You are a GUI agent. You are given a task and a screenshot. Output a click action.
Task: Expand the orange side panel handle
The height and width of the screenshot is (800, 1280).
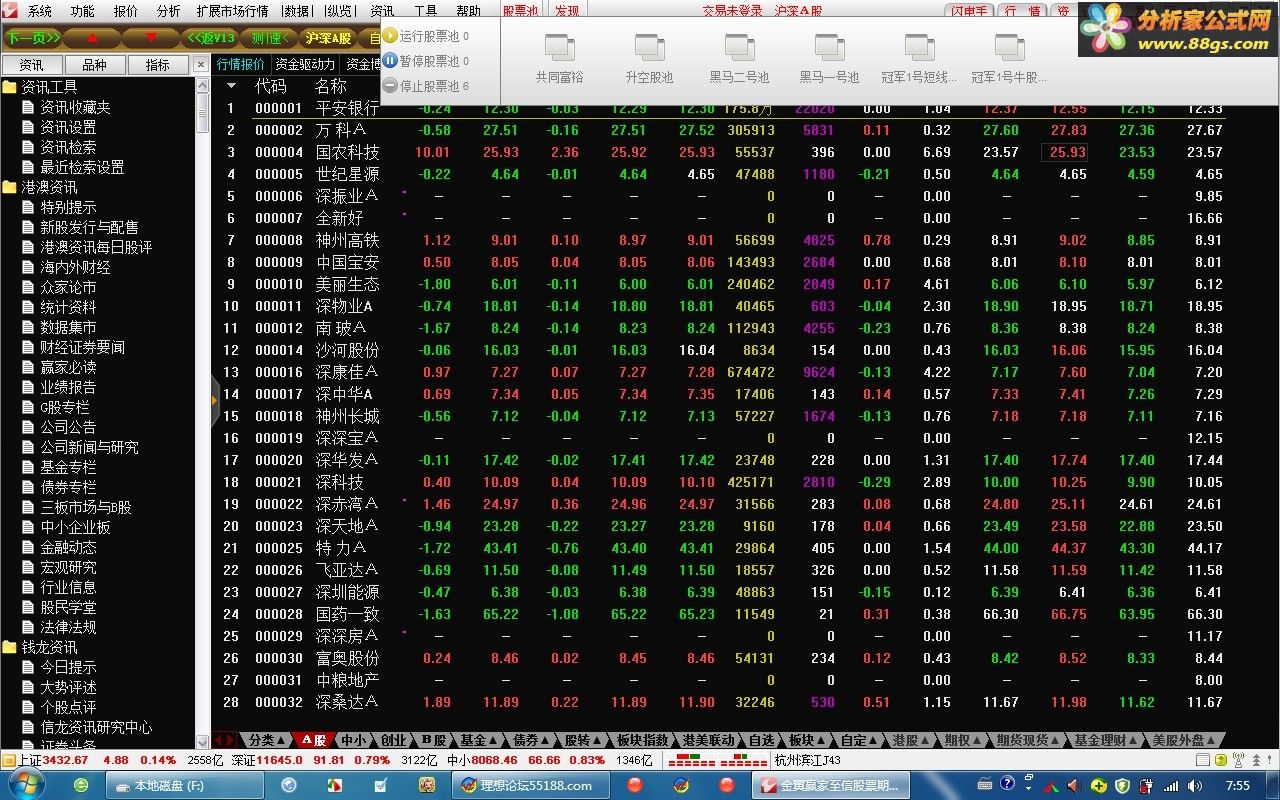(x=214, y=400)
